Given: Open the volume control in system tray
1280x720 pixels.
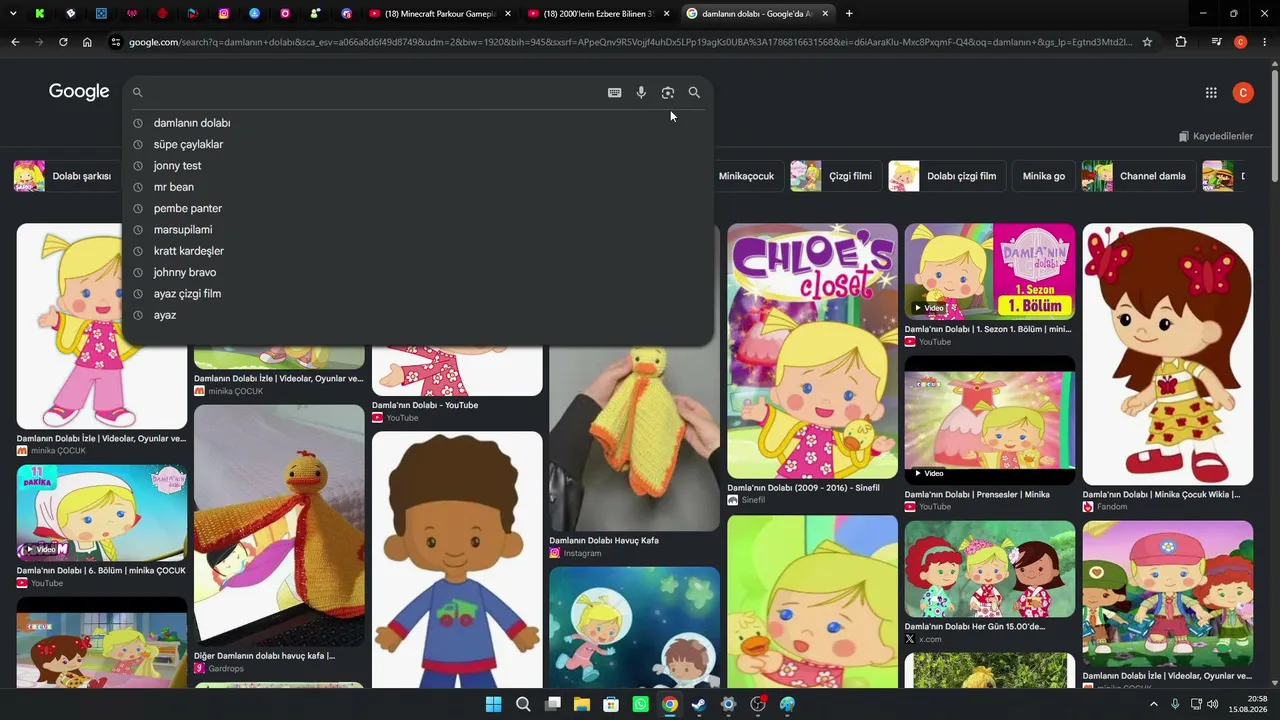Looking at the screenshot, I should 1213,704.
